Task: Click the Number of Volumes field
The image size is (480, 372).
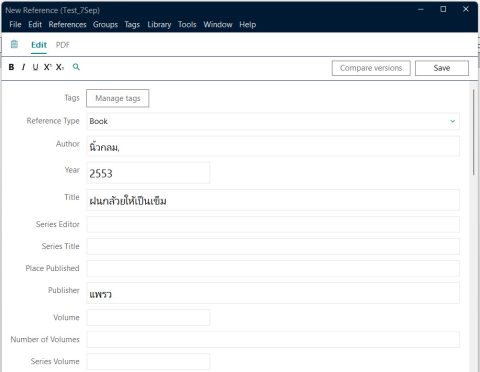Action: (273, 339)
